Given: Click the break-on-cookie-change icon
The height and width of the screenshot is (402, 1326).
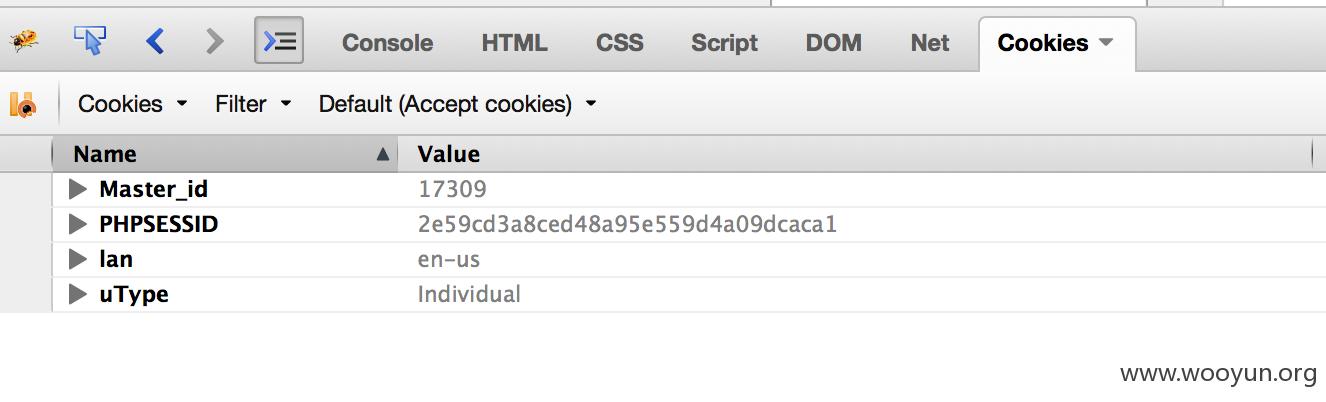Looking at the screenshot, I should click(x=23, y=104).
